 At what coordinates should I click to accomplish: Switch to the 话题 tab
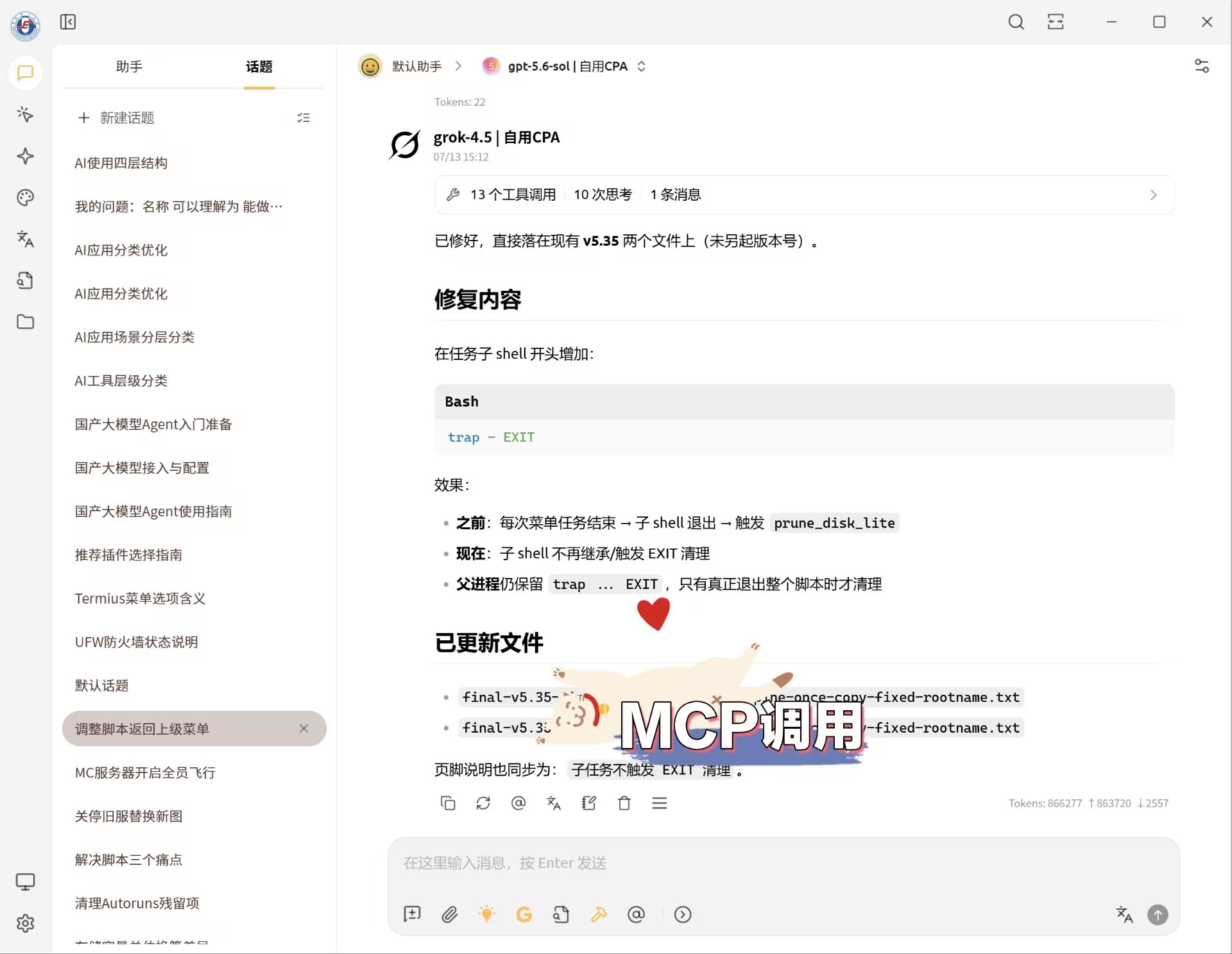[259, 67]
